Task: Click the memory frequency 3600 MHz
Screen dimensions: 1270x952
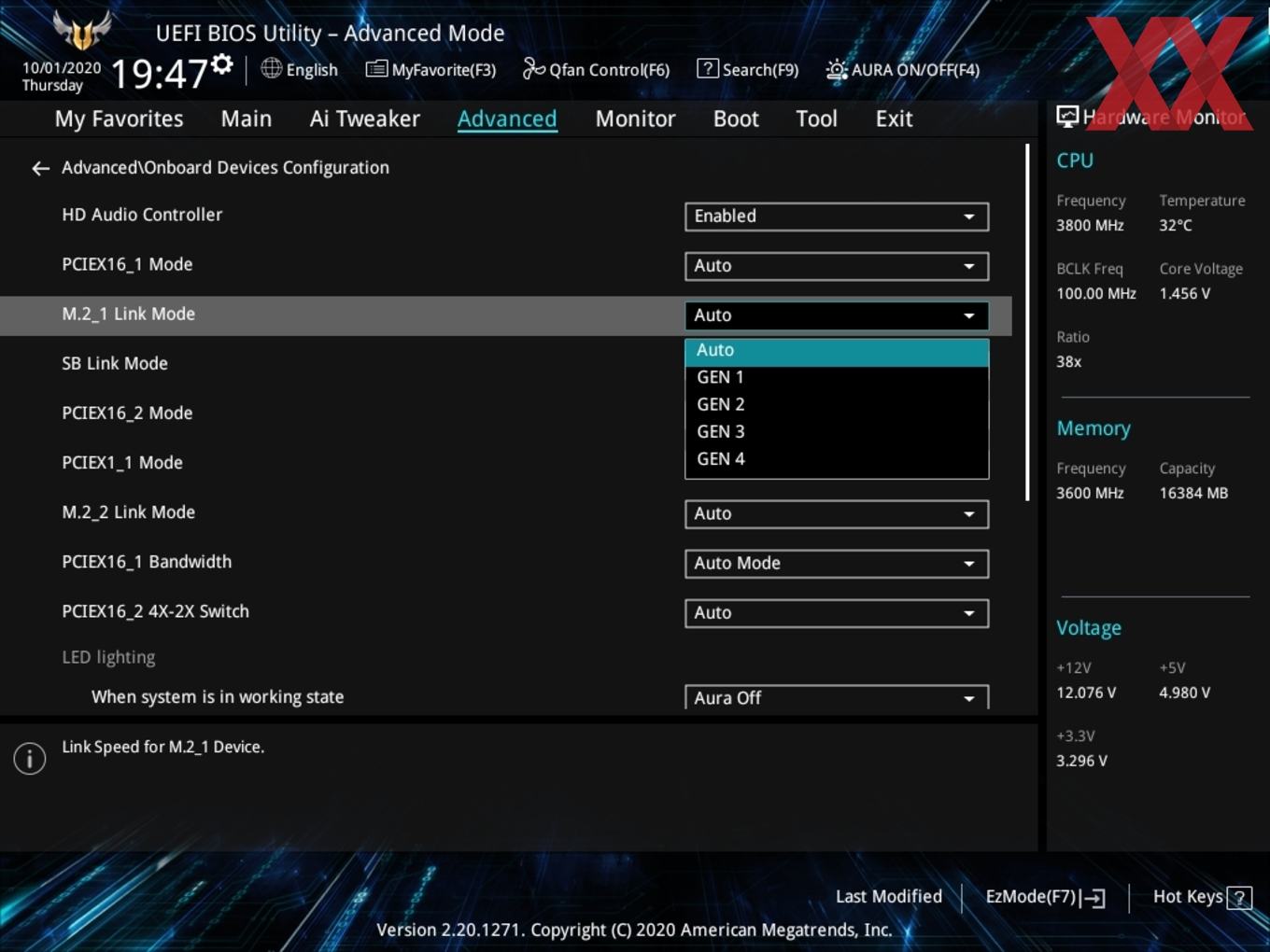Action: (x=1090, y=494)
